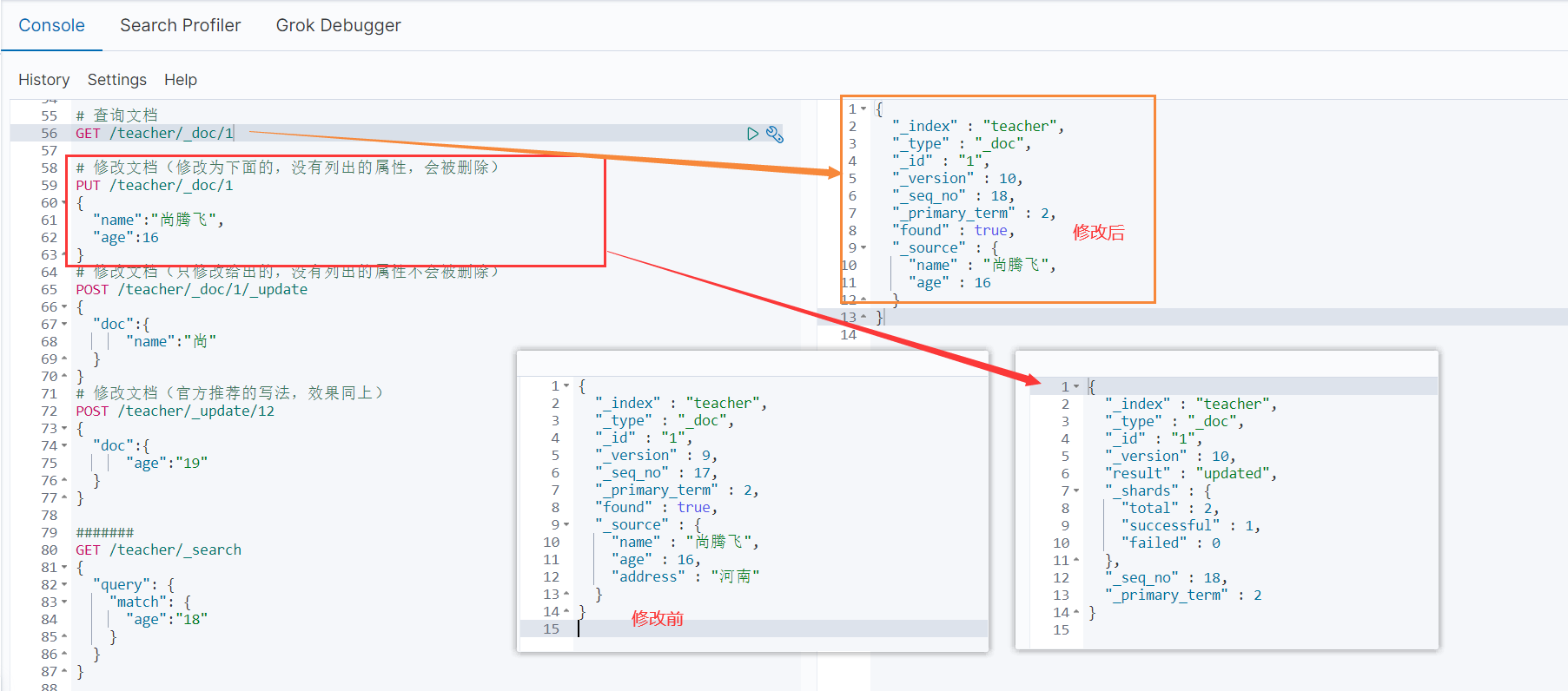Click the "age":"18" match value line
Screen dimensions: 1568x691
point(167,620)
